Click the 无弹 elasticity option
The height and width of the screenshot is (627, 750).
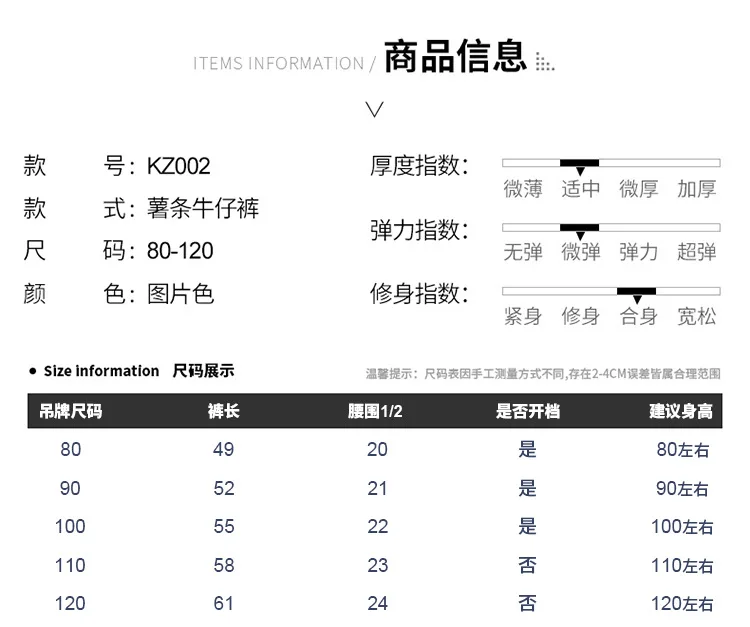pos(523,252)
